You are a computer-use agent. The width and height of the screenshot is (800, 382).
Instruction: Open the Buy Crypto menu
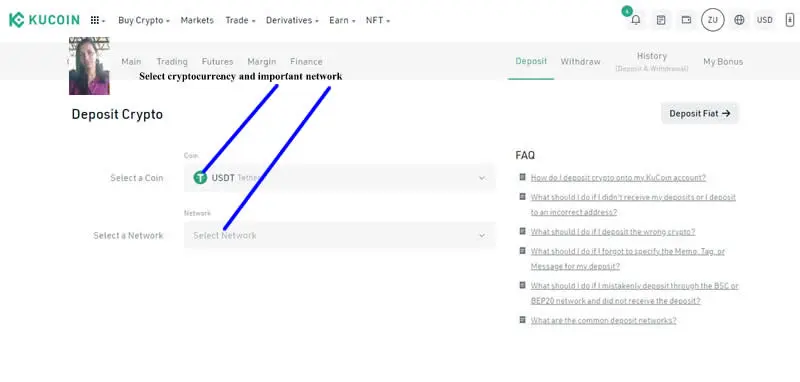(x=144, y=20)
